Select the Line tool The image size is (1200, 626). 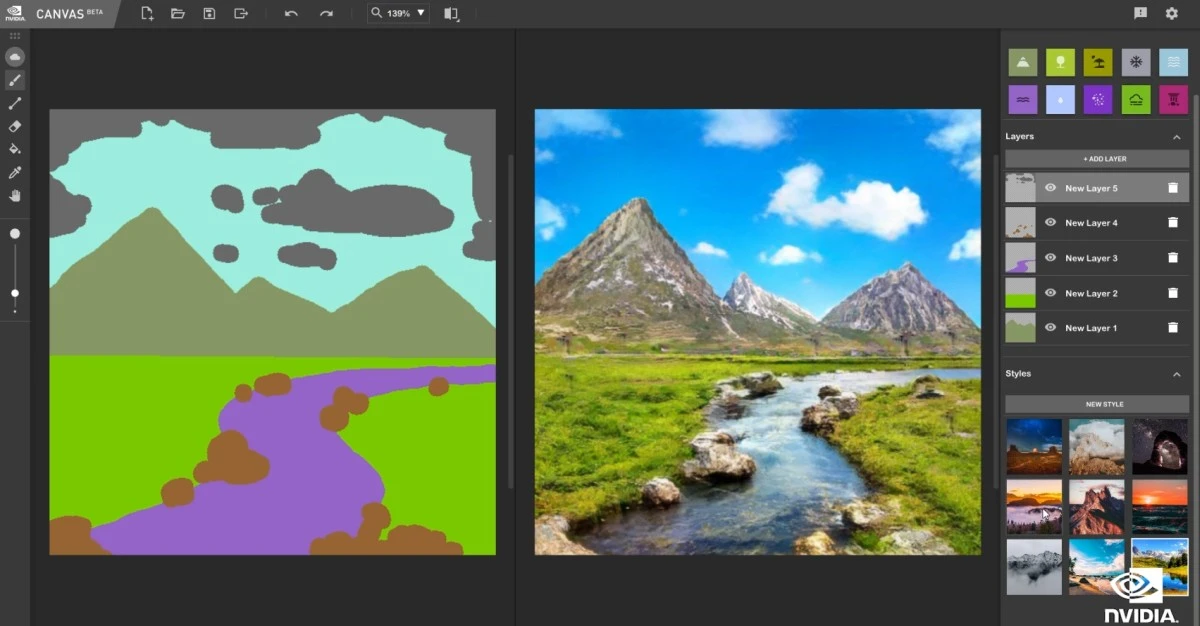point(14,103)
